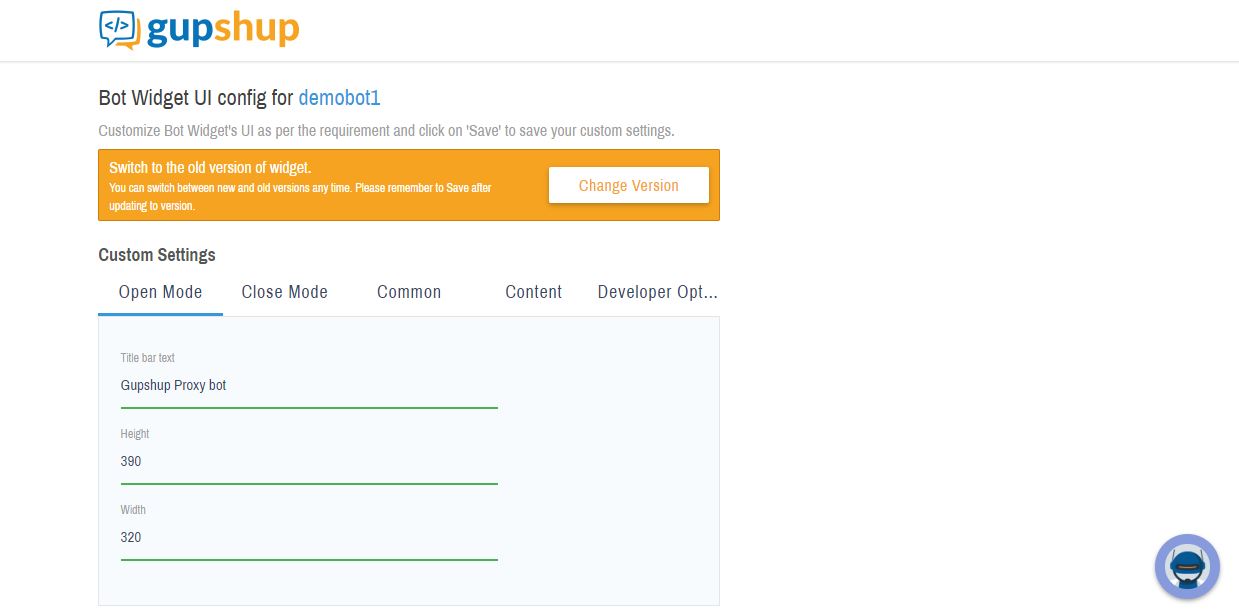Switch to the Close Mode tab
This screenshot has height=616, width=1239.
point(285,292)
